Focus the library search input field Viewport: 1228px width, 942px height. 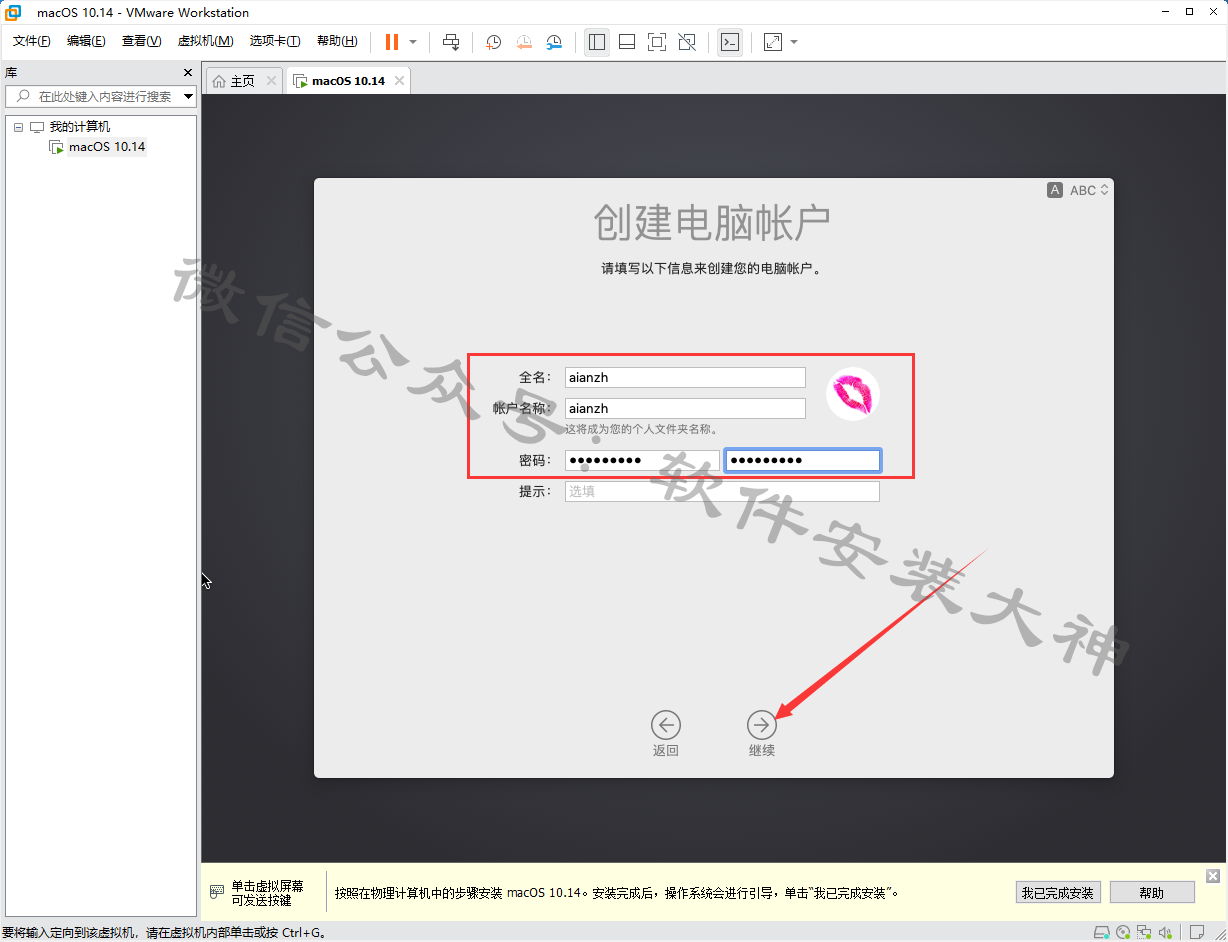tap(100, 97)
